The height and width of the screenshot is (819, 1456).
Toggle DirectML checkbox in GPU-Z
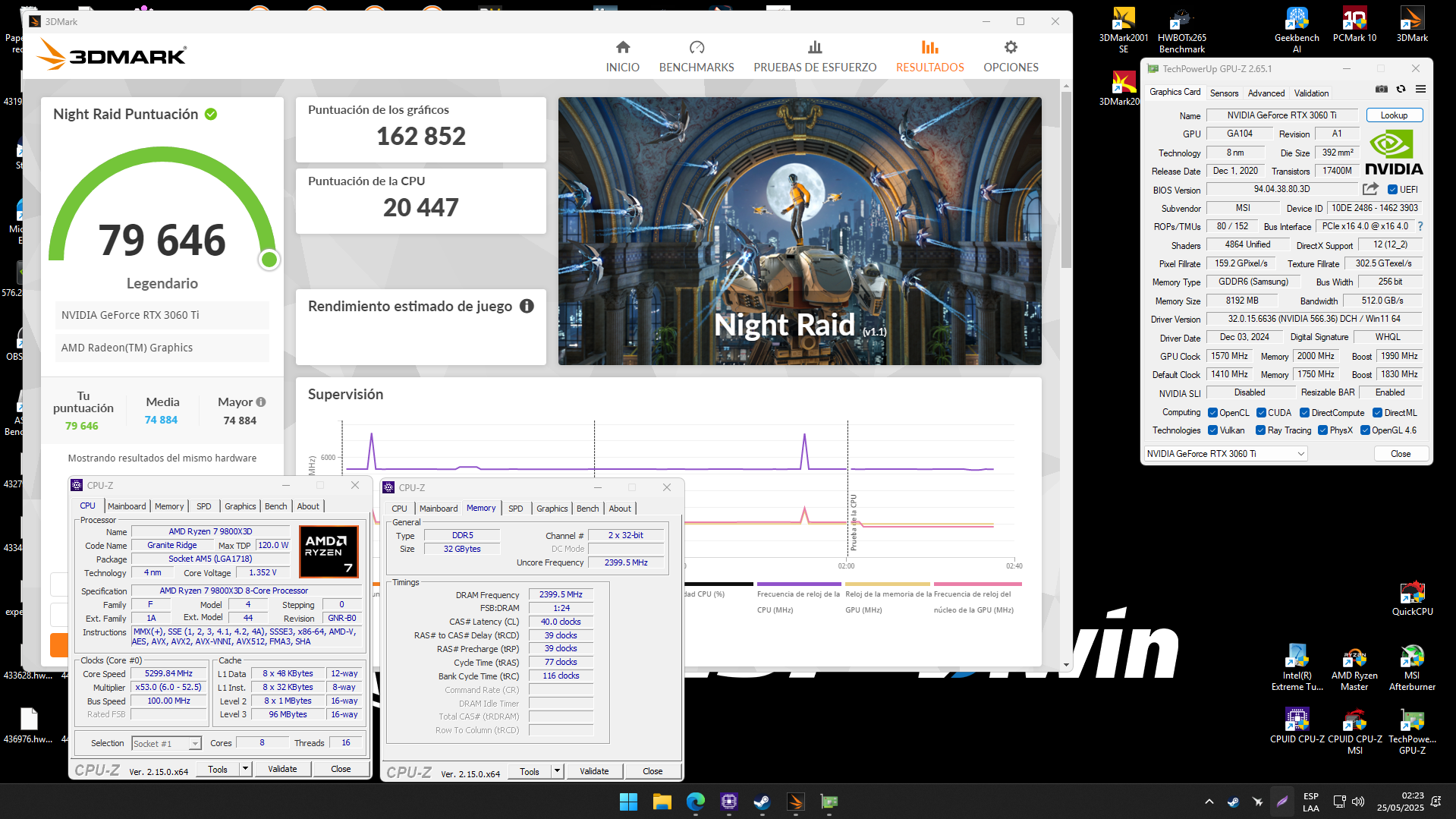tap(1377, 413)
